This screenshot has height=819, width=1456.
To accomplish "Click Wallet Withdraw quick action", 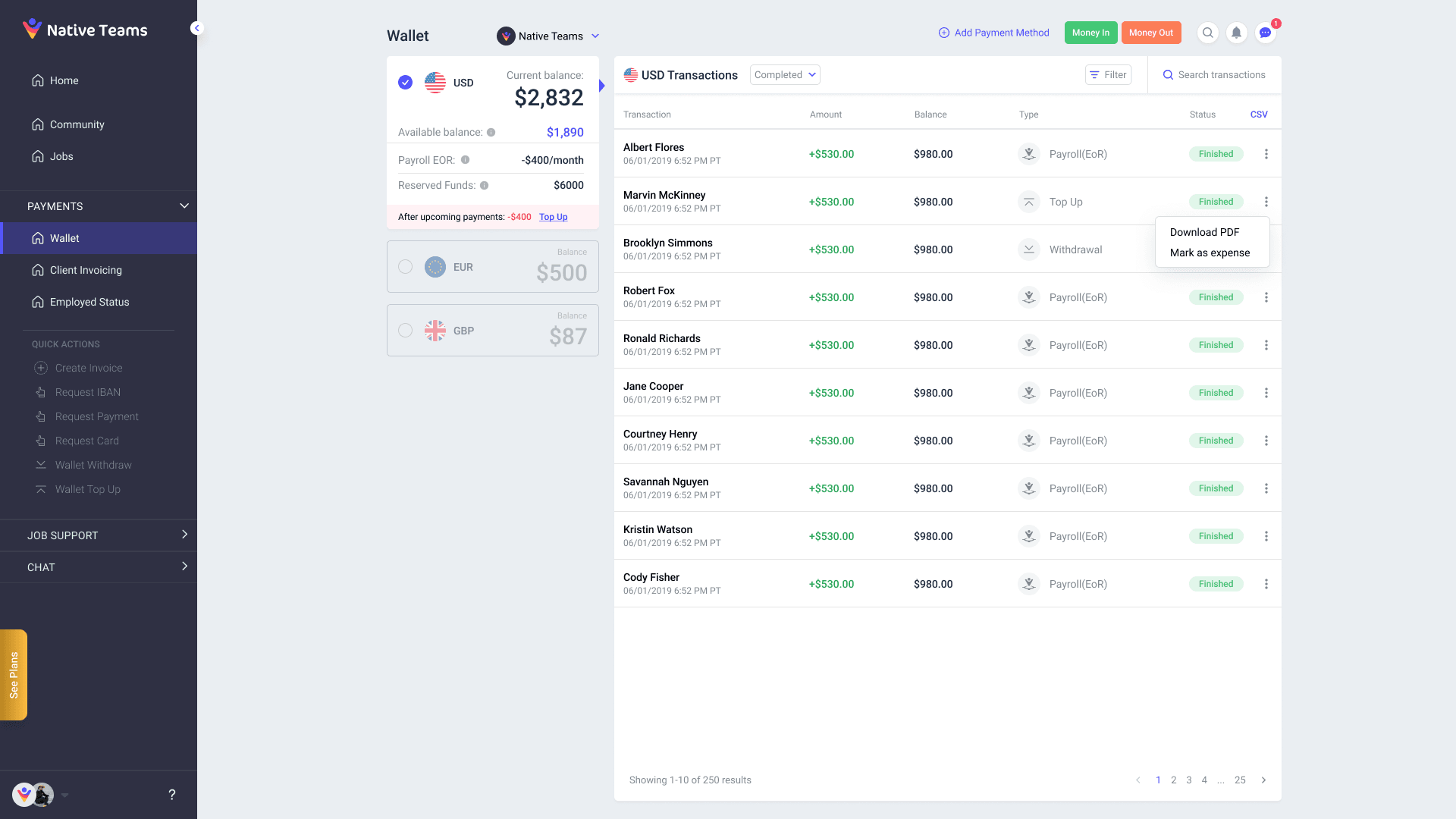I will point(83,465).
